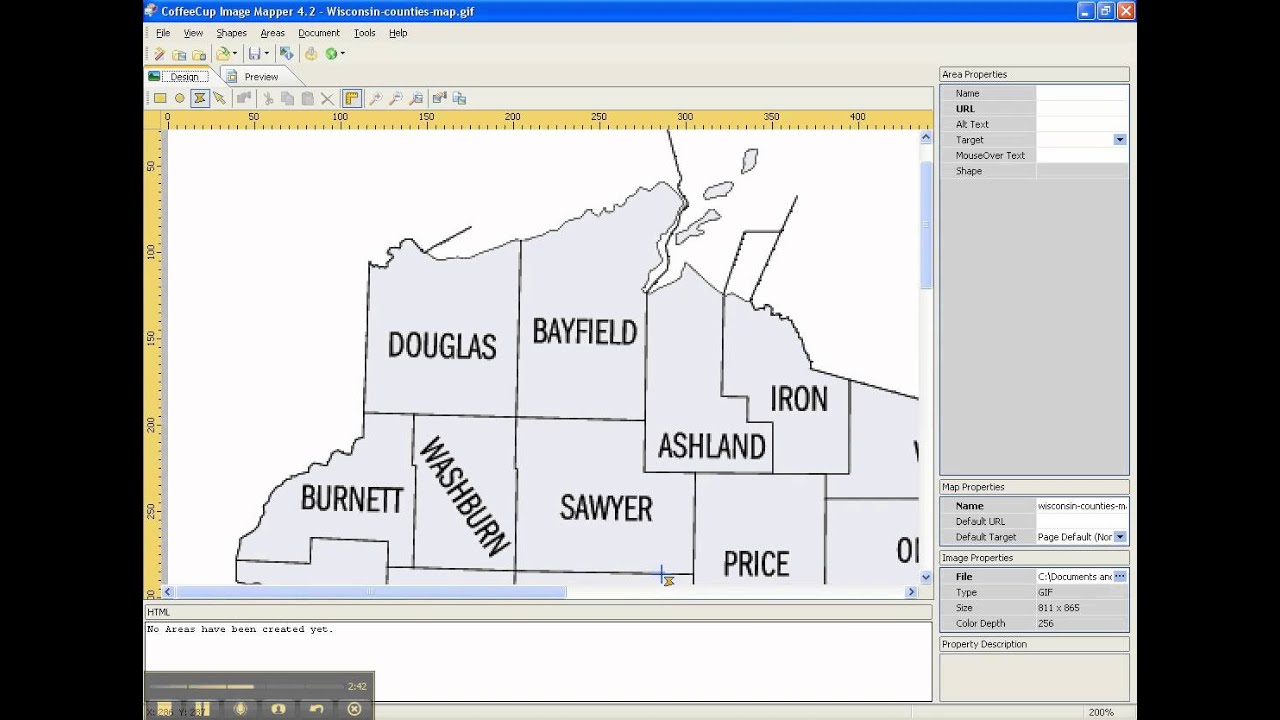Screen dimensions: 1280x720
Task: Click the X delete icon in toolbar
Action: pos(327,98)
